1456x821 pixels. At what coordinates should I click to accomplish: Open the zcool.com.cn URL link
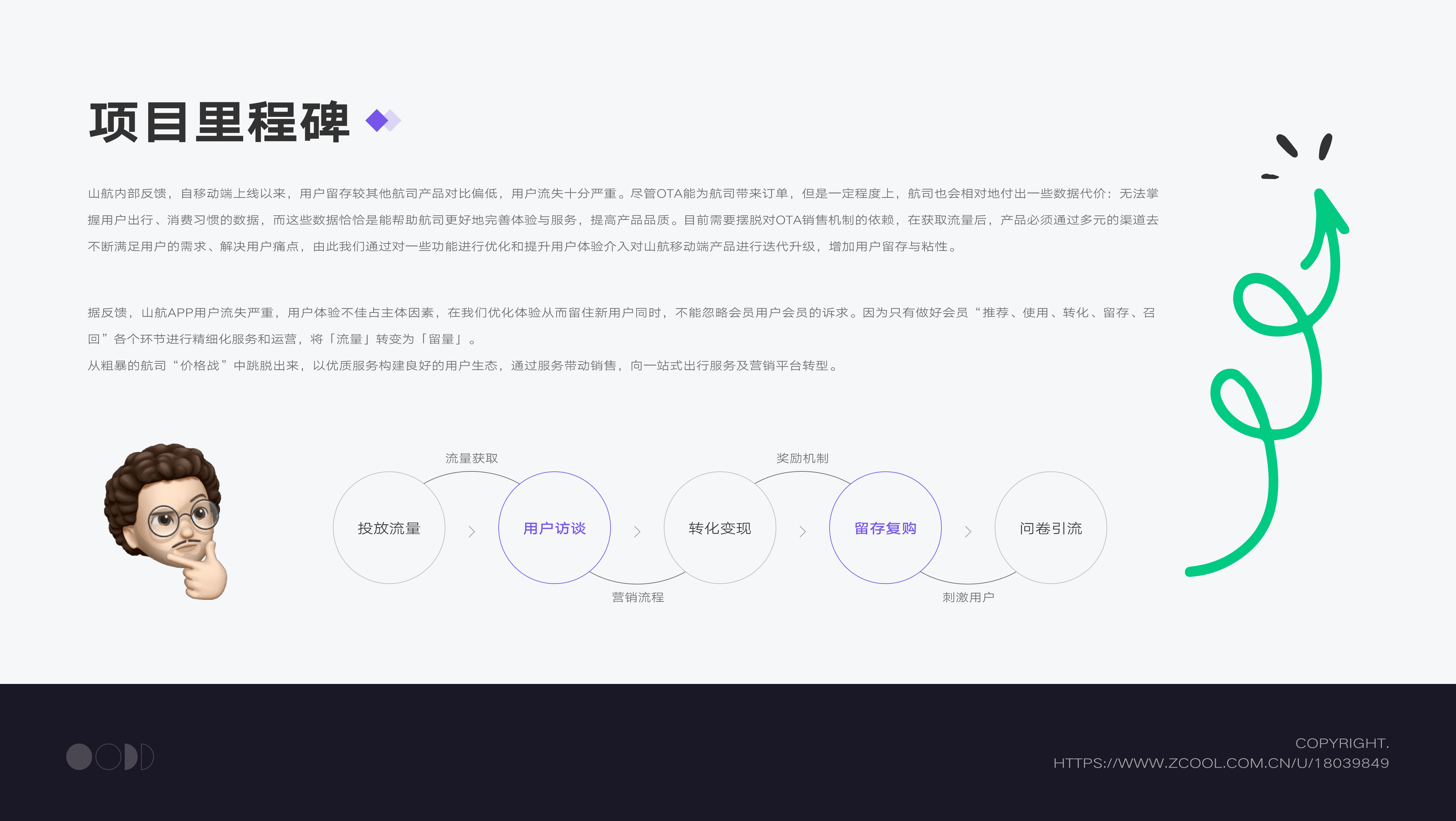1221,763
